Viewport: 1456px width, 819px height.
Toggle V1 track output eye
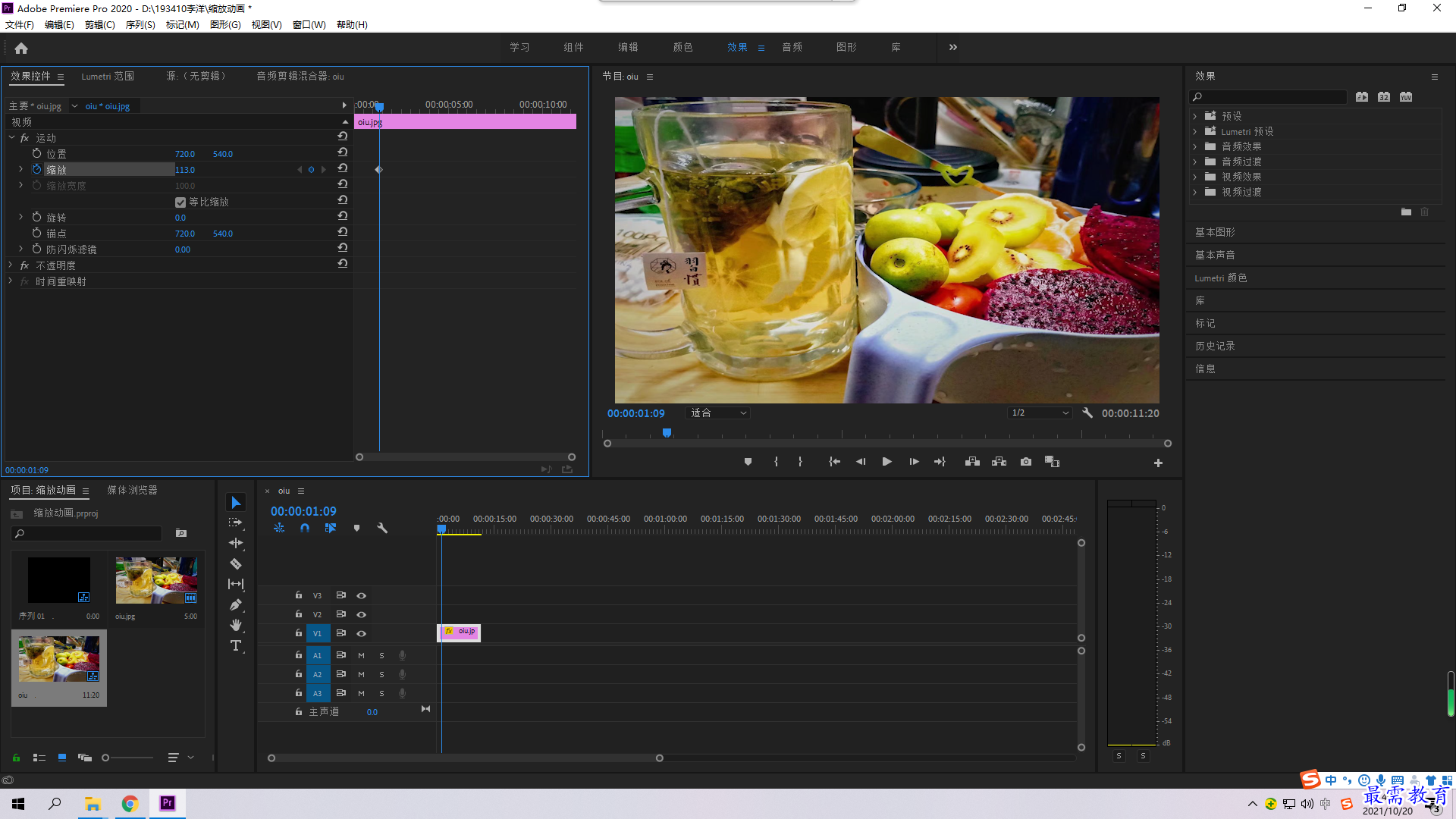click(x=362, y=633)
